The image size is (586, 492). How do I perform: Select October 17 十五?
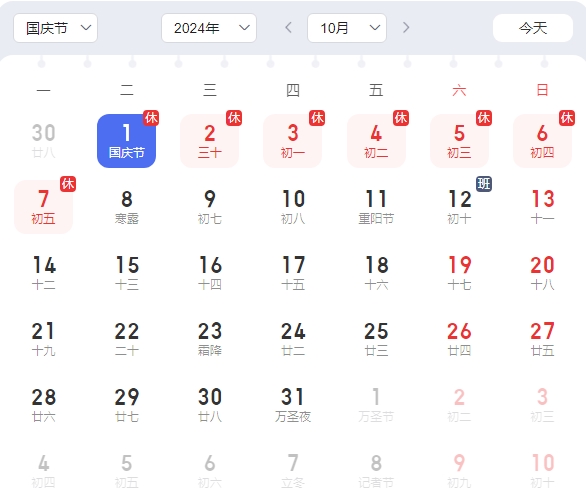click(293, 273)
